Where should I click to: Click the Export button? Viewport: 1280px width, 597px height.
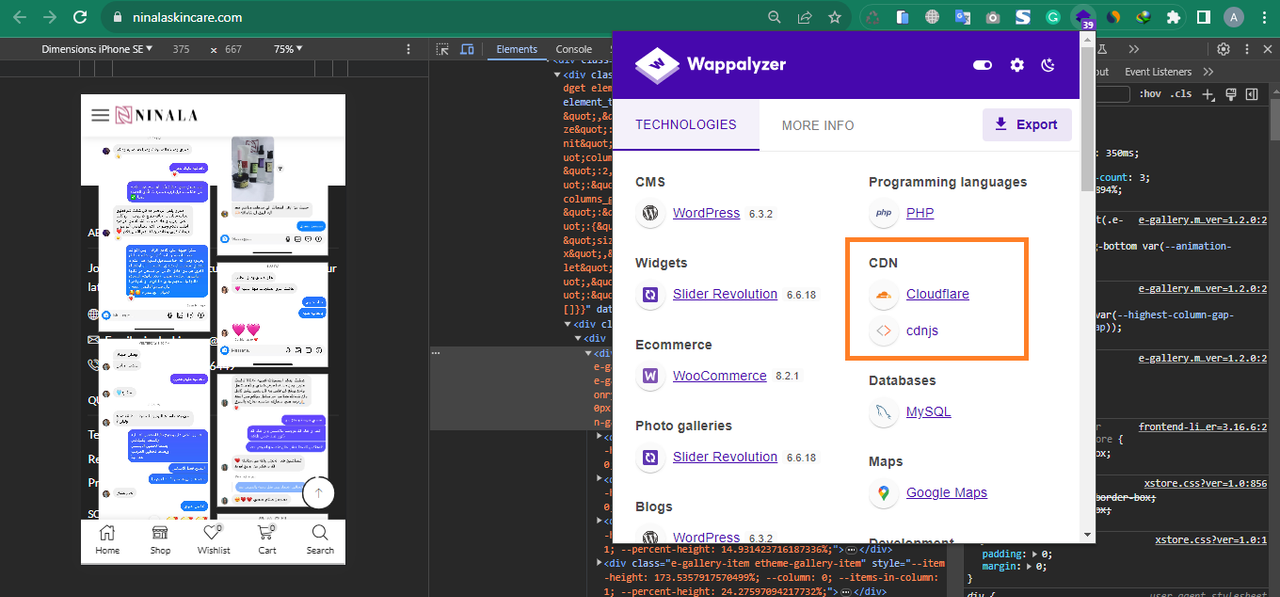[x=1027, y=125]
